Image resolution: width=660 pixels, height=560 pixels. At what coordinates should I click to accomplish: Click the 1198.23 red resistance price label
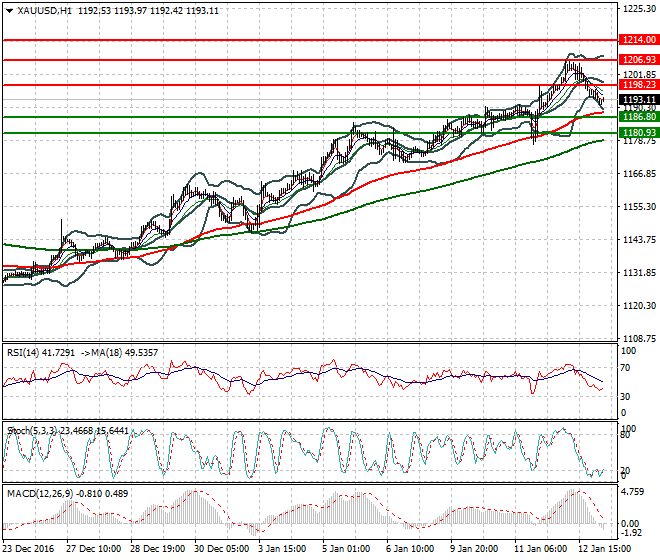[x=639, y=85]
